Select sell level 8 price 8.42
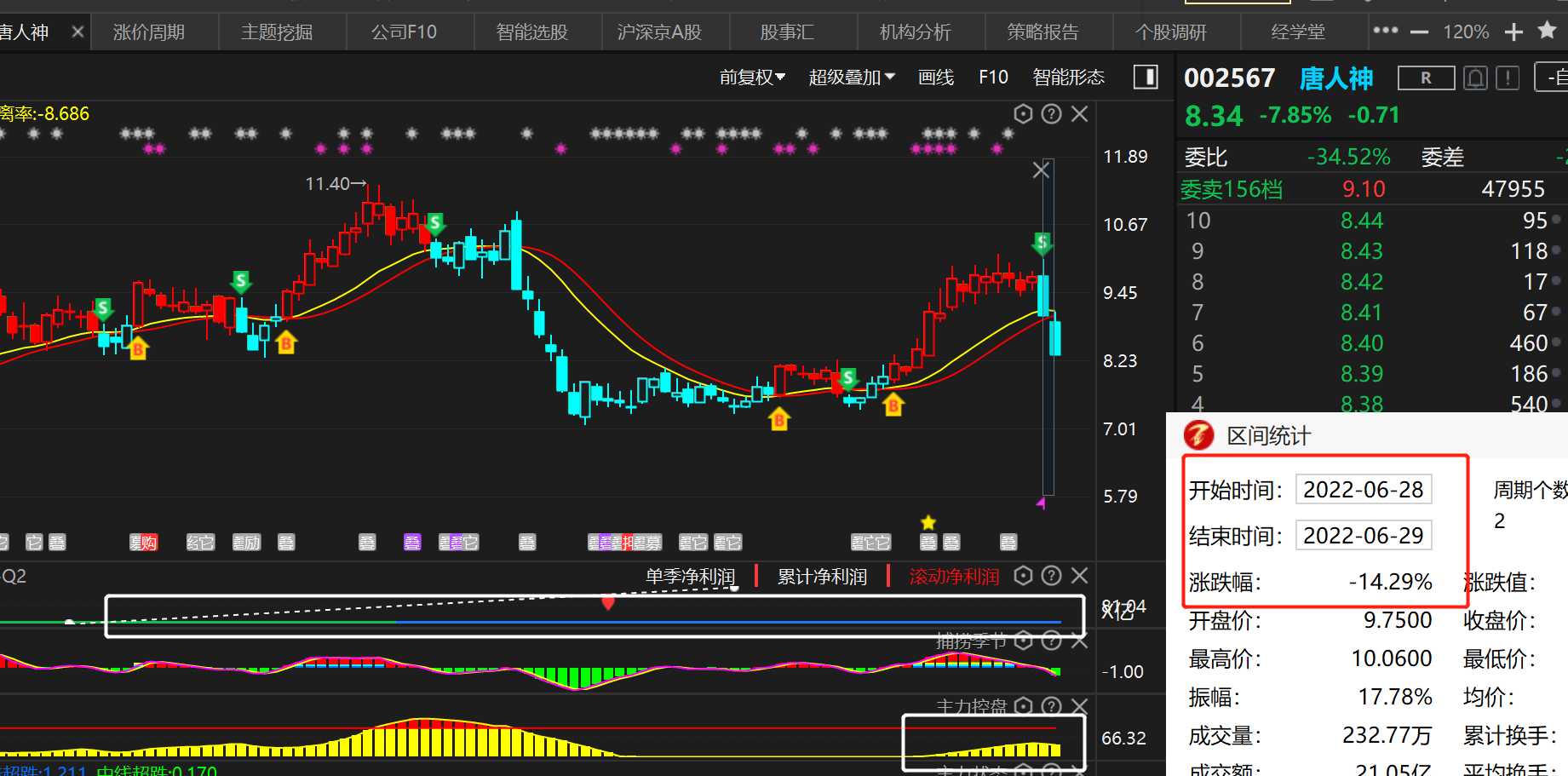This screenshot has height=776, width=1568. [1361, 282]
